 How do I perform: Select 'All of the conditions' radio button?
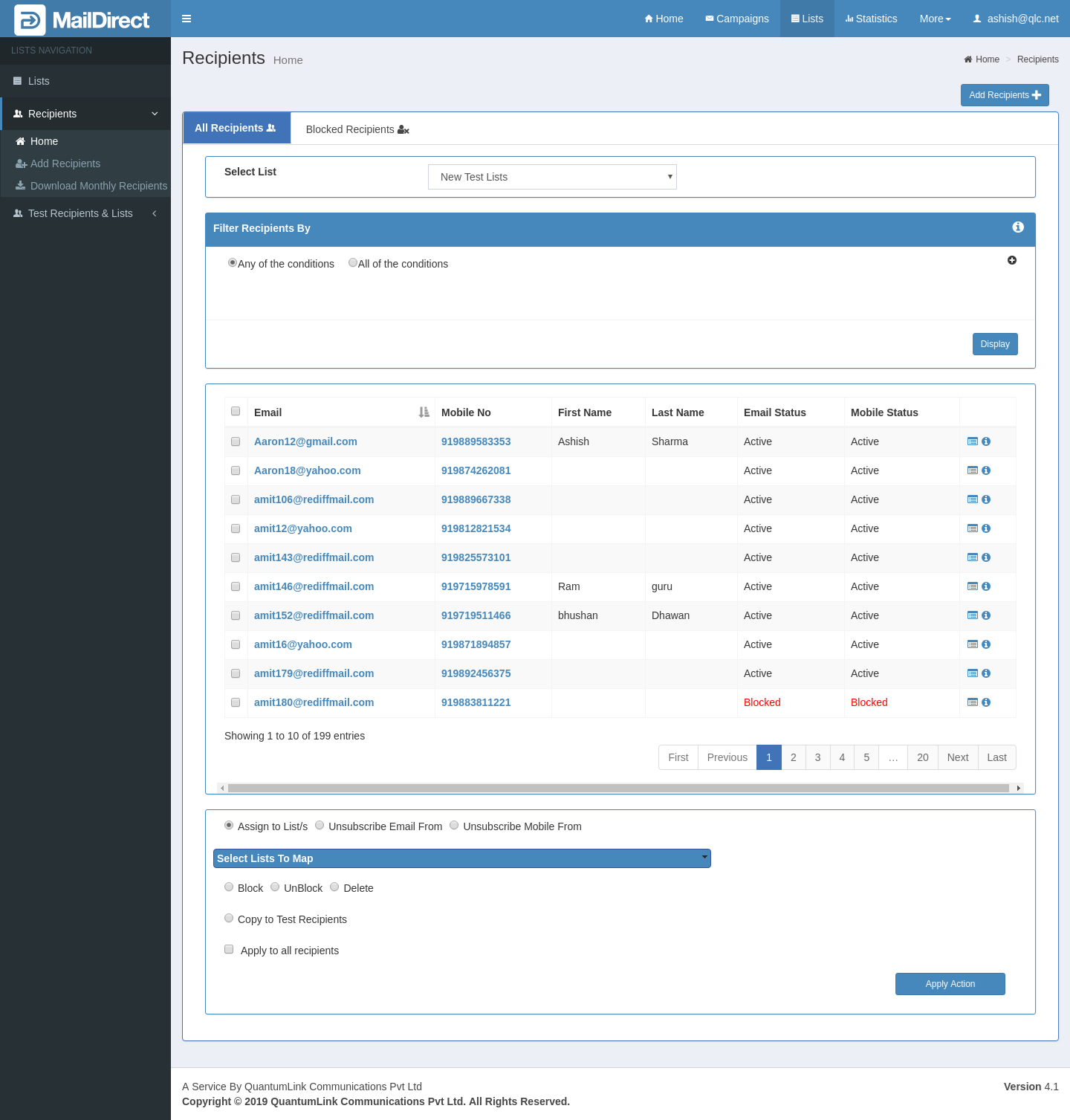tap(353, 263)
